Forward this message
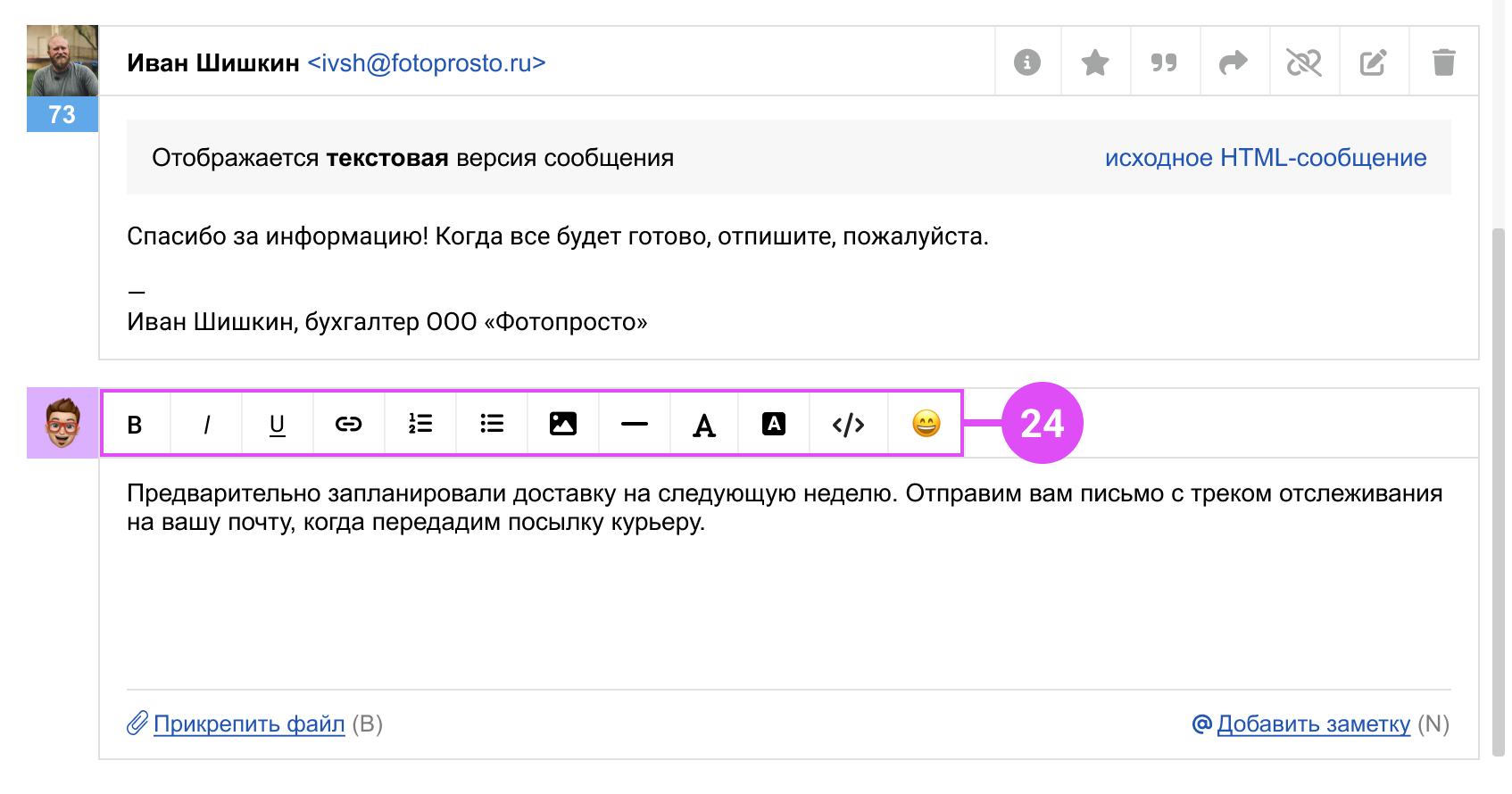 click(1234, 62)
